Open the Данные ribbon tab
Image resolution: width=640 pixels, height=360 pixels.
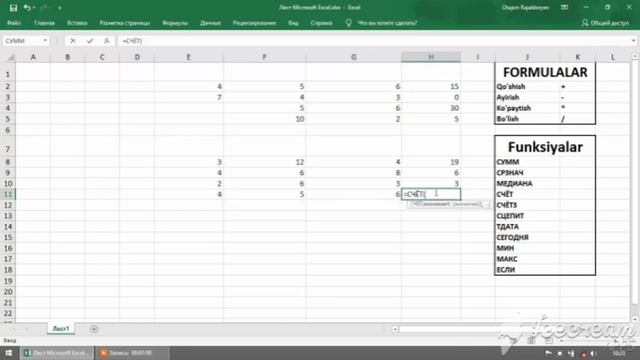point(210,23)
